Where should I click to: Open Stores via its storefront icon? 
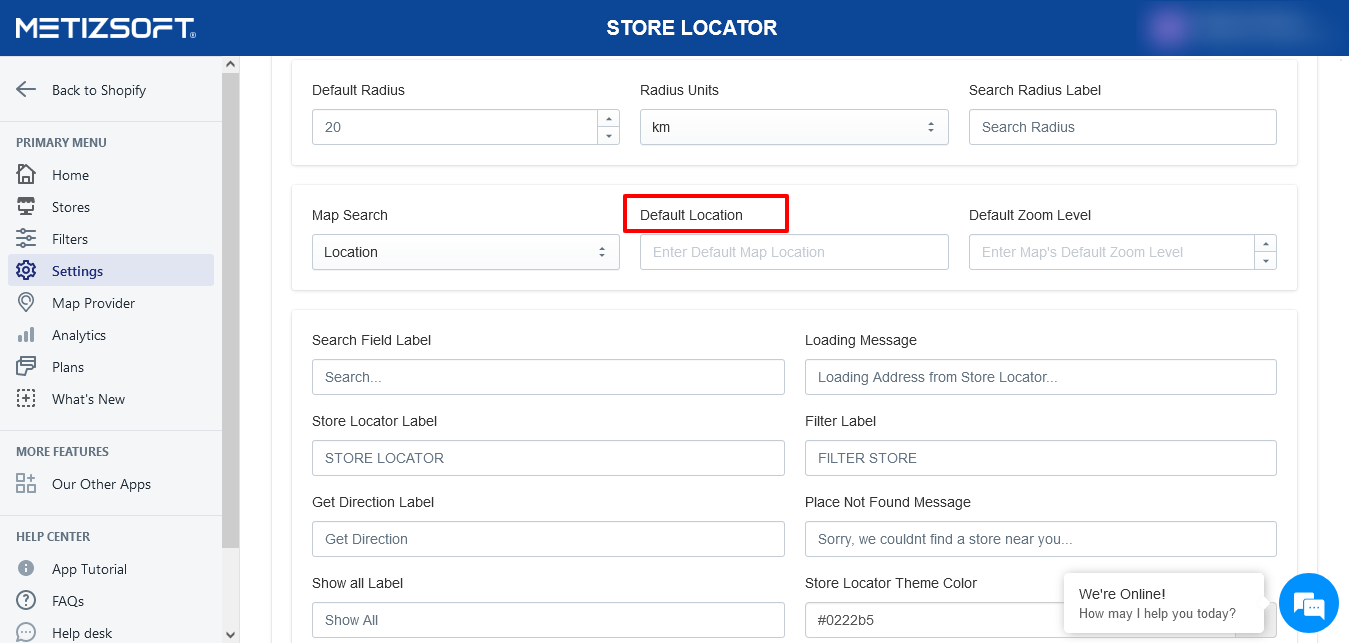[x=26, y=207]
